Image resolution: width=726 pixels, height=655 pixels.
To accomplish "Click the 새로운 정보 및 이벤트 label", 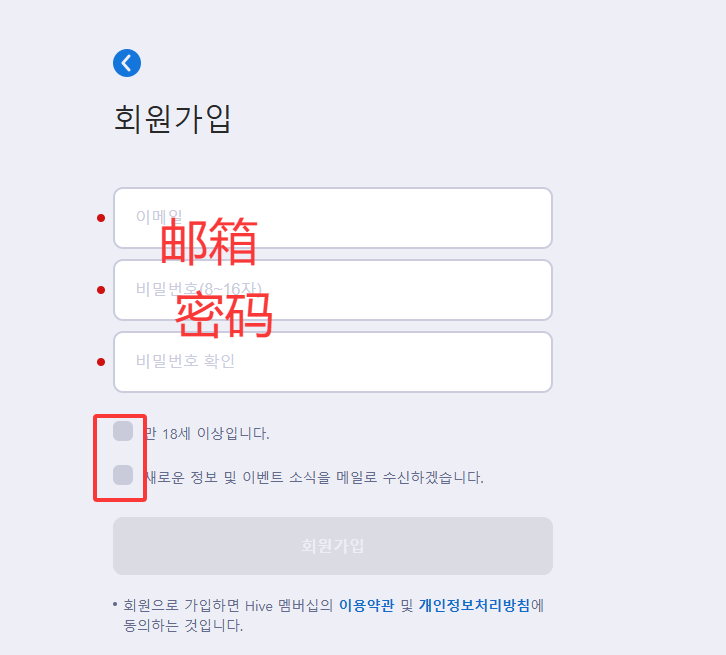I will 315,477.
